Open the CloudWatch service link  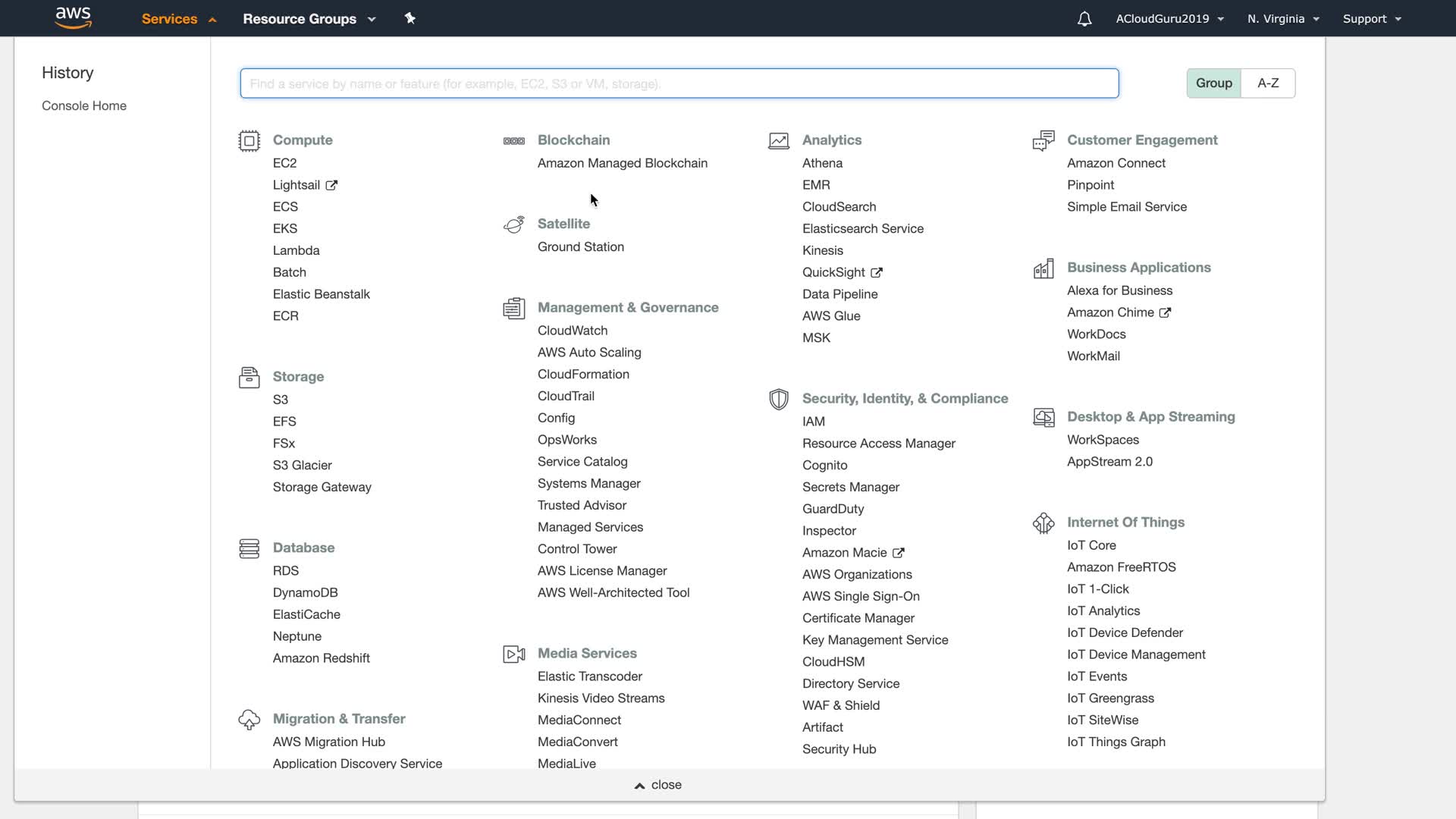pos(573,331)
